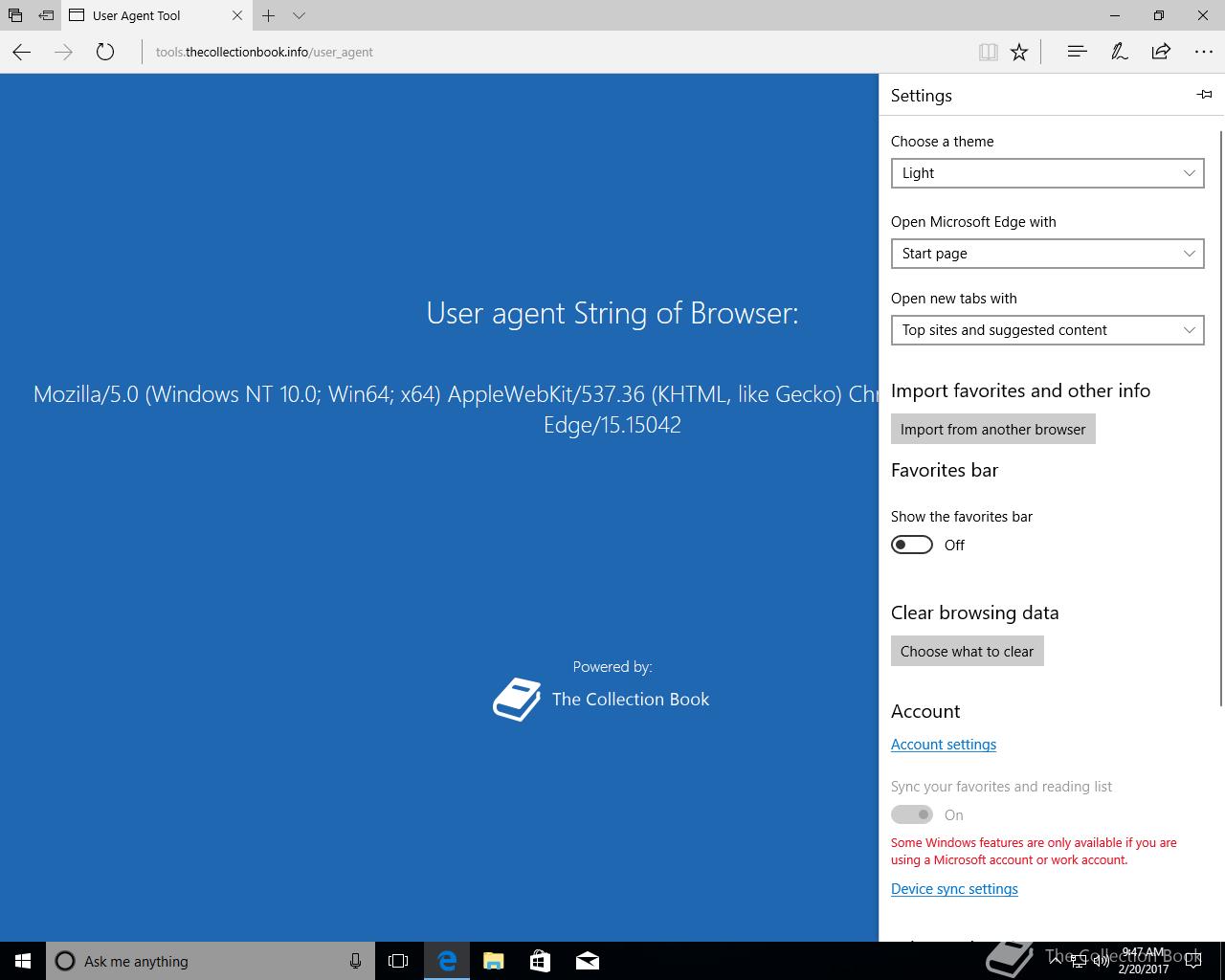
Task: Open the Hub panel
Action: 1077,52
